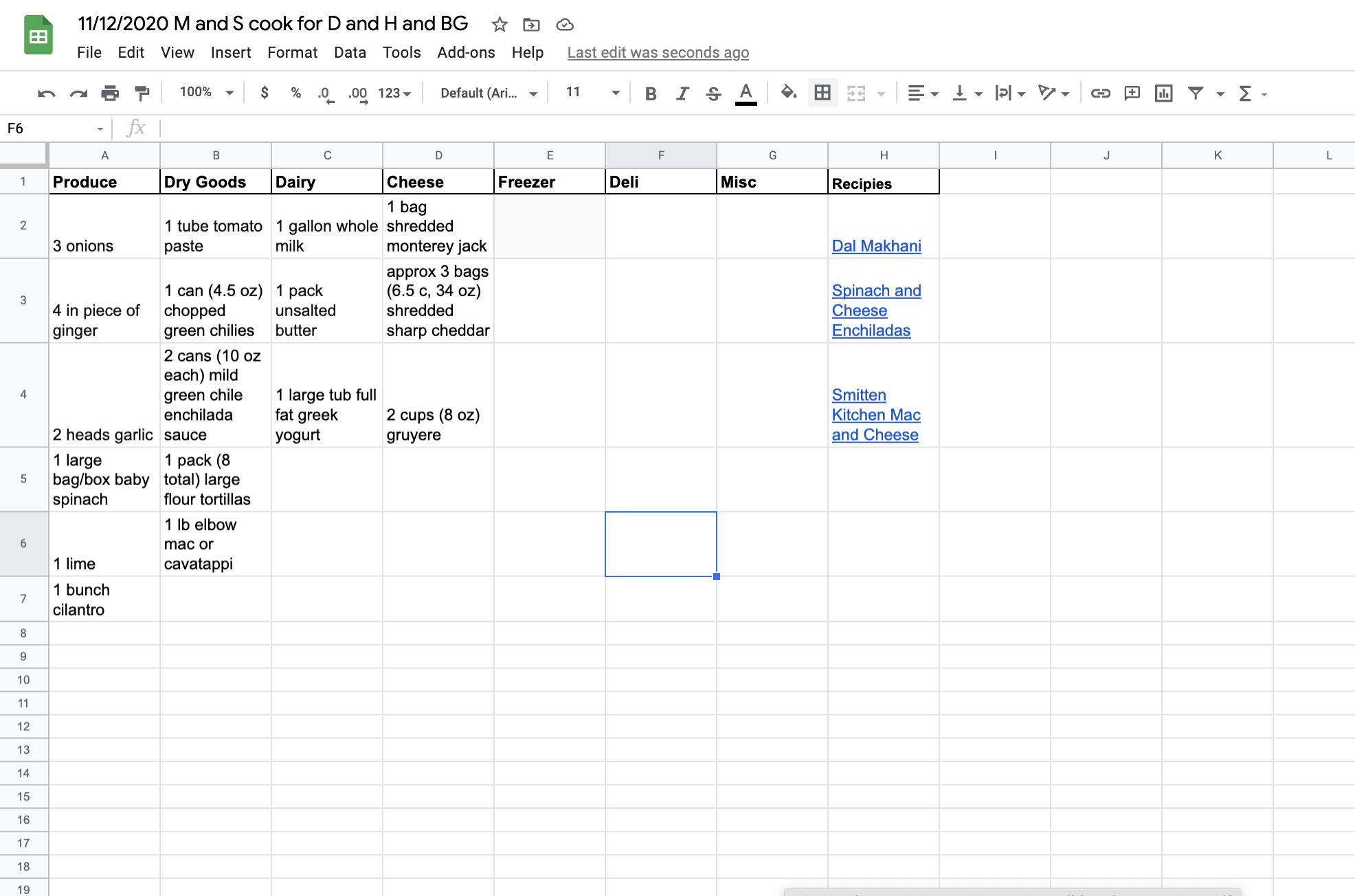Viewport: 1355px width, 896px height.
Task: Open the Format menu
Action: (x=292, y=52)
